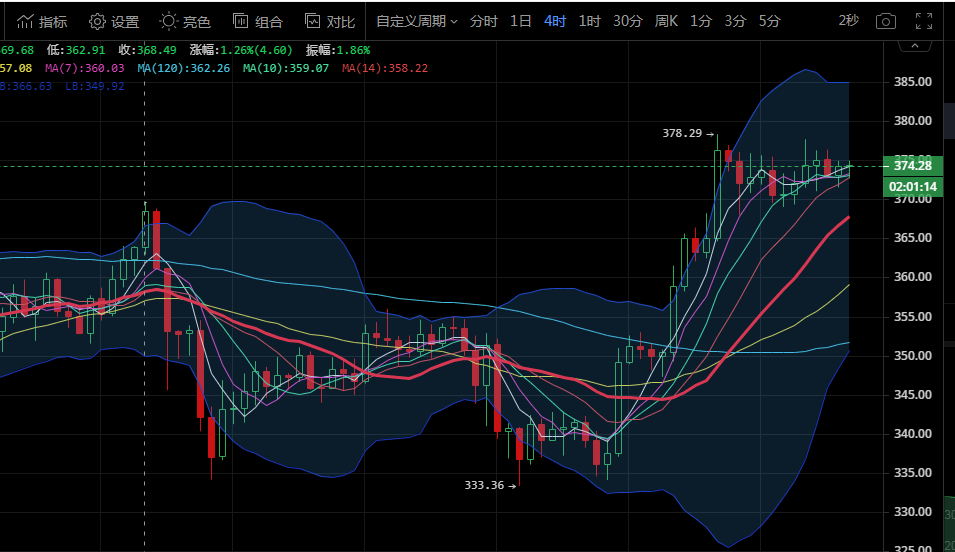Click the MA(120) indicator label
Viewport: 955px width, 552px height.
[184, 68]
